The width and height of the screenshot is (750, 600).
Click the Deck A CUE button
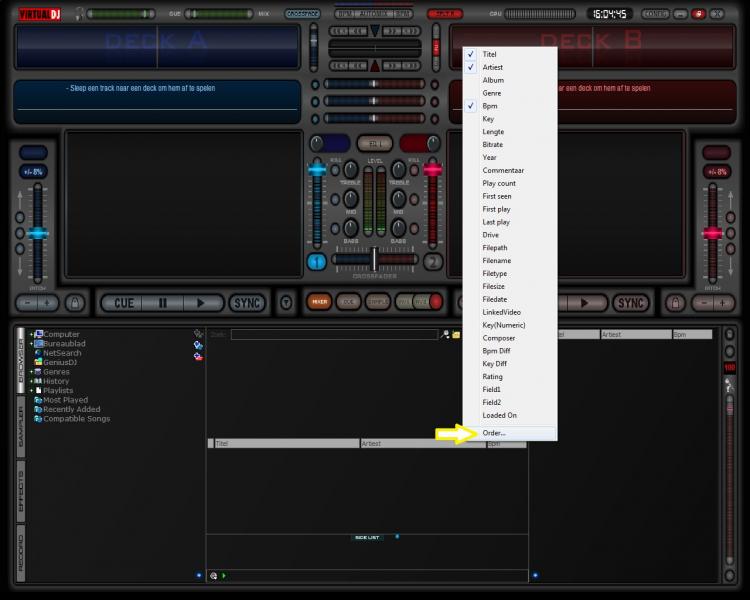(123, 303)
